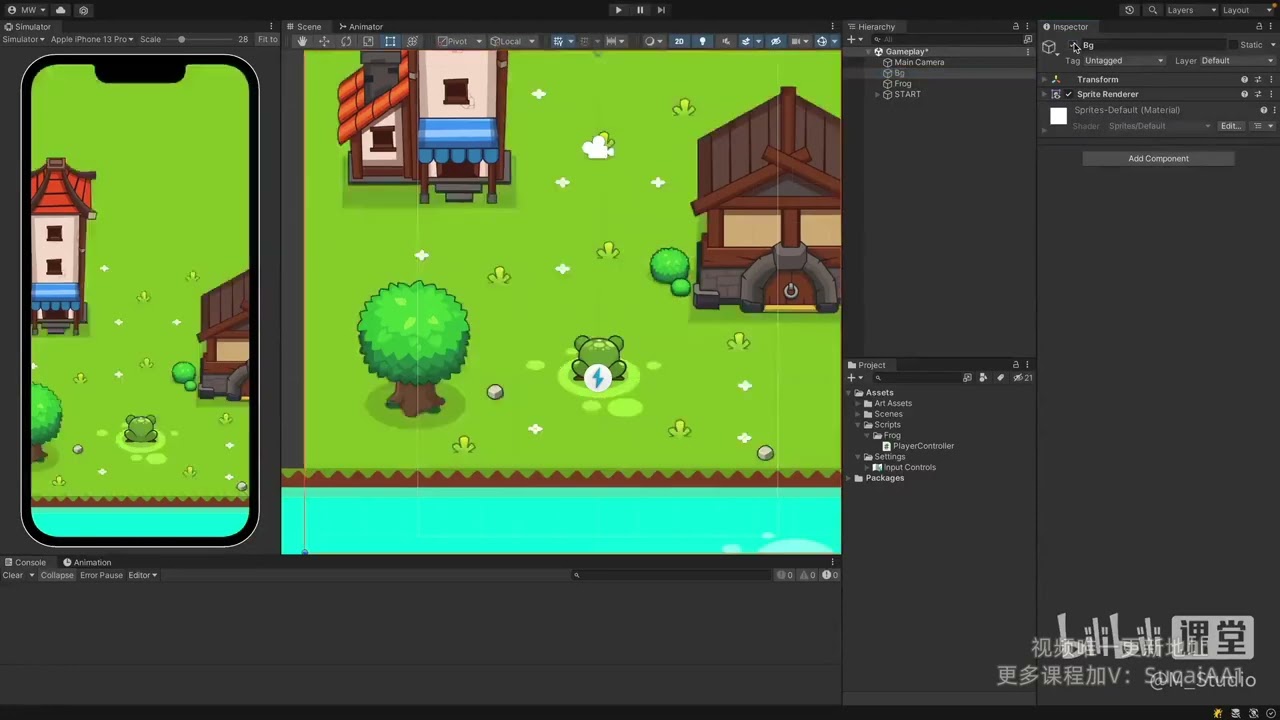This screenshot has width=1280, height=720.
Task: Toggle 2D view mode
Action: (679, 41)
